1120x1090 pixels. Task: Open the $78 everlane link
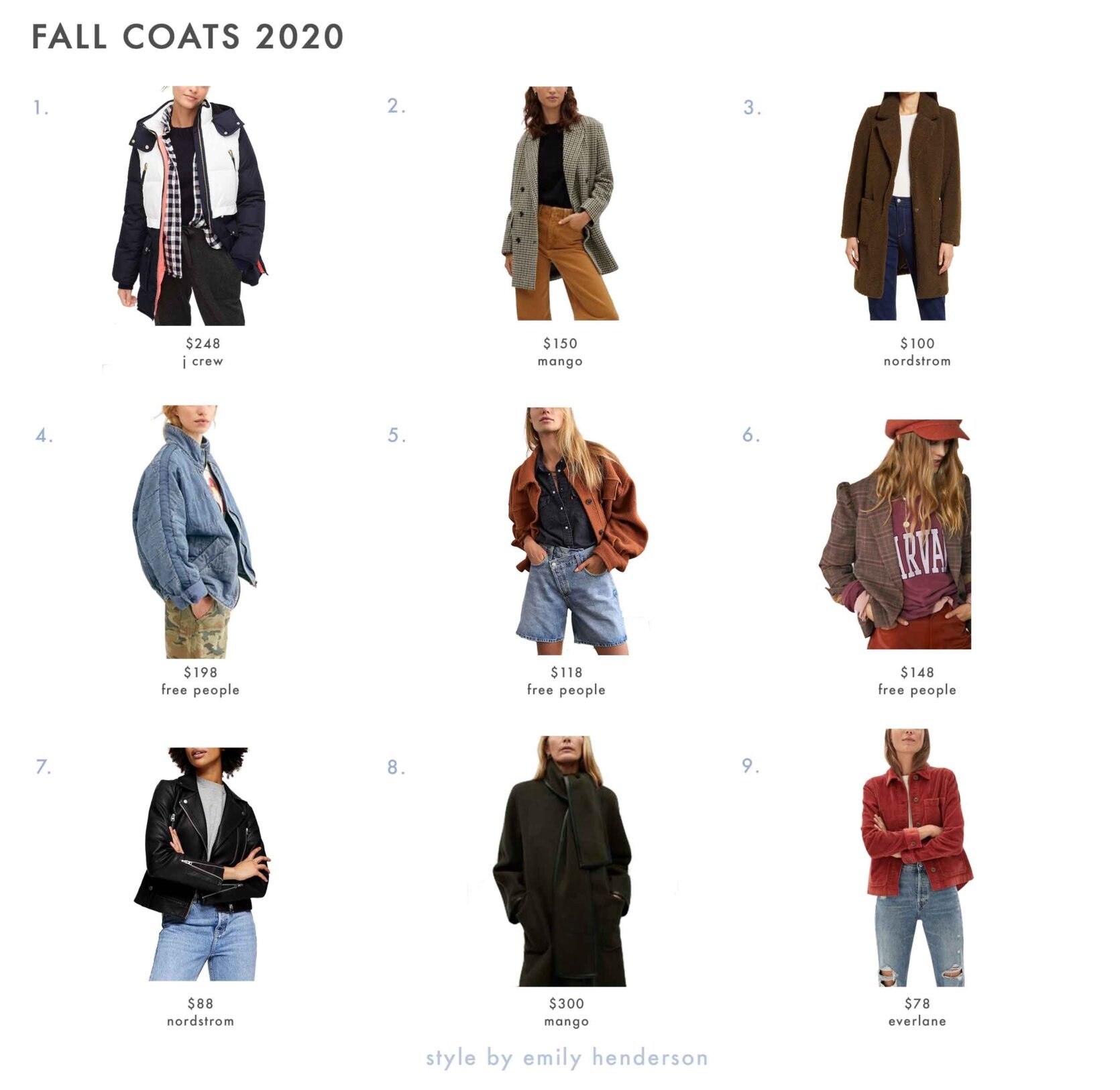tap(917, 1012)
